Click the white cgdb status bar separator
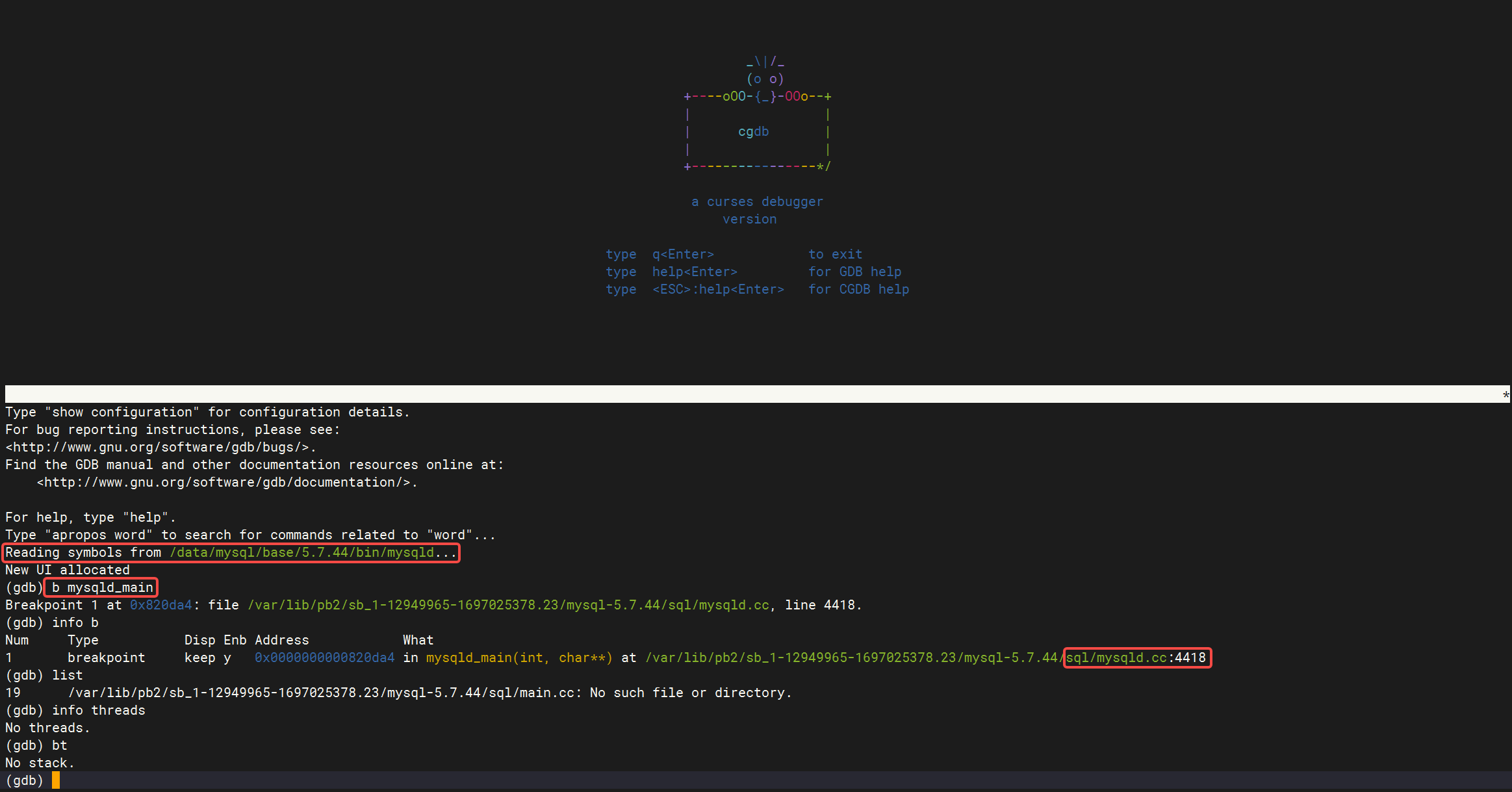This screenshot has width=1512, height=792. pyautogui.click(x=754, y=394)
